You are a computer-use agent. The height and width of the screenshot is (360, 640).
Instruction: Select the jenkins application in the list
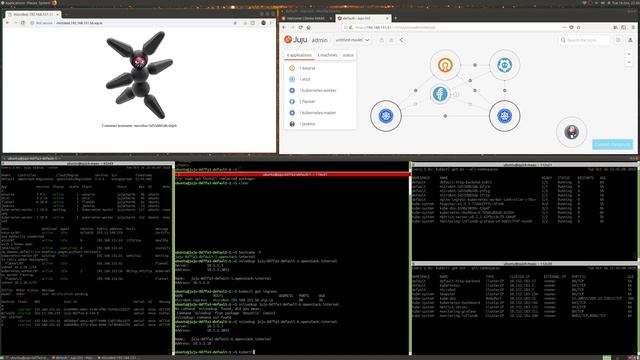tap(320, 124)
